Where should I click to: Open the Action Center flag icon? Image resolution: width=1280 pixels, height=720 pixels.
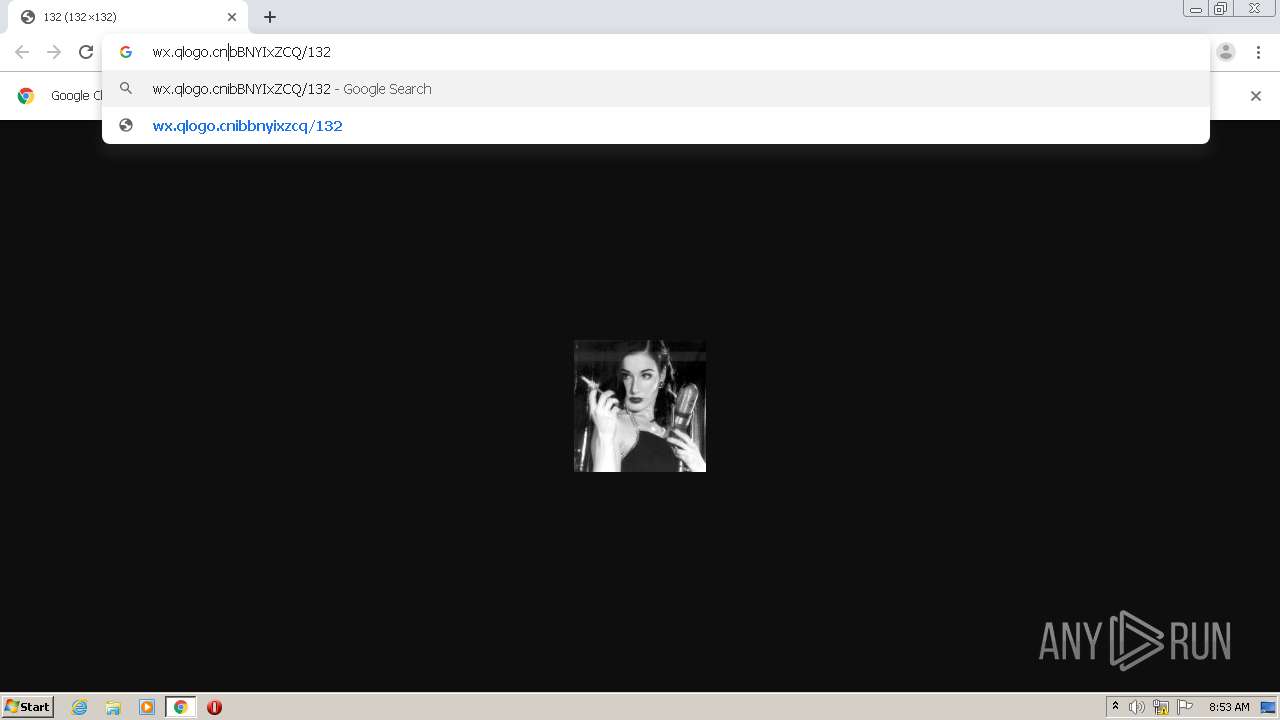(x=1185, y=707)
